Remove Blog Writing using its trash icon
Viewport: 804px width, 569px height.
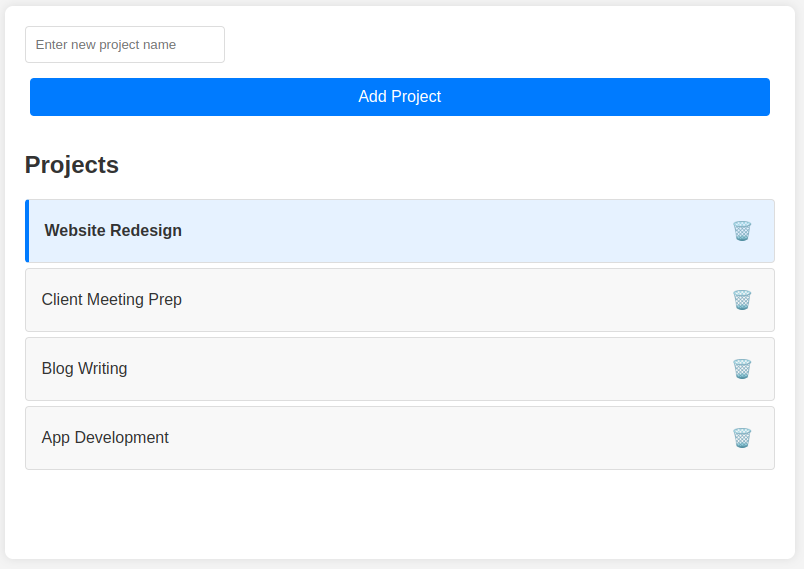[x=741, y=369]
